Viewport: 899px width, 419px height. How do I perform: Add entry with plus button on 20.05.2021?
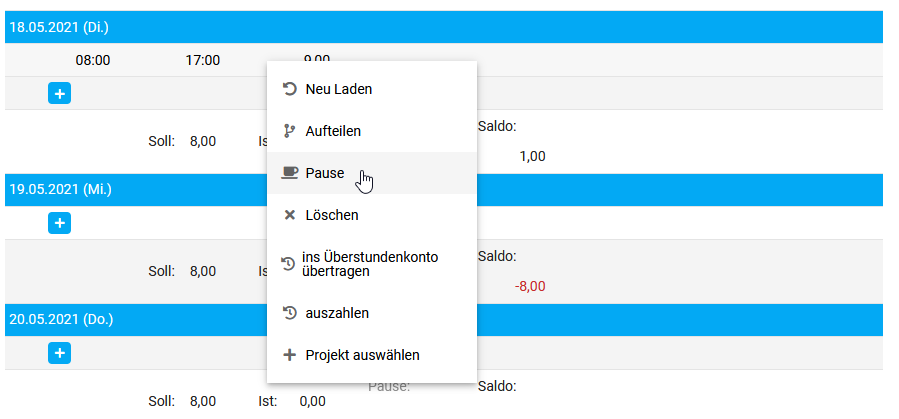(x=59, y=353)
